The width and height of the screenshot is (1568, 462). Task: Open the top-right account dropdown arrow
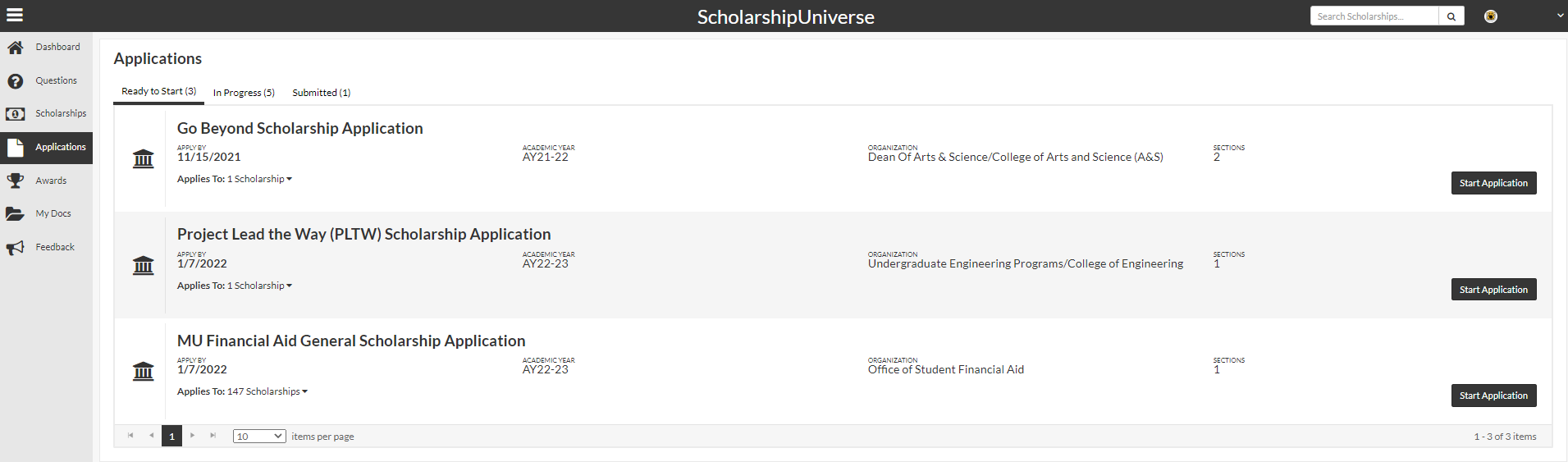(1560, 16)
